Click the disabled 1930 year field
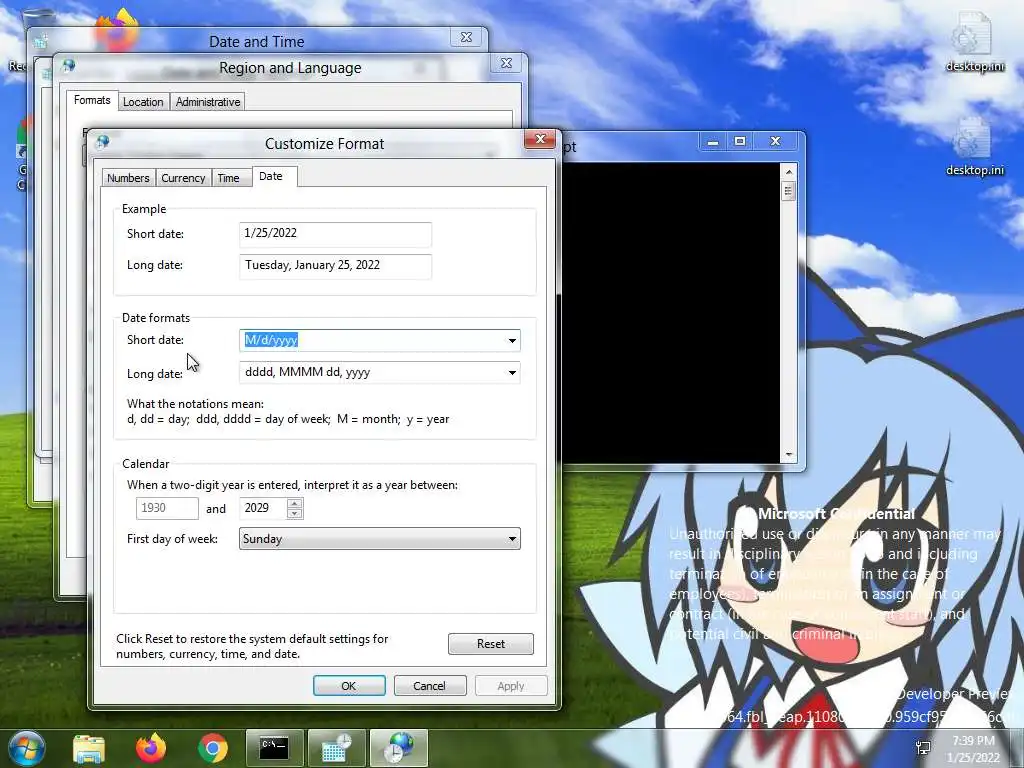Viewport: 1024px width, 768px height. click(167, 508)
